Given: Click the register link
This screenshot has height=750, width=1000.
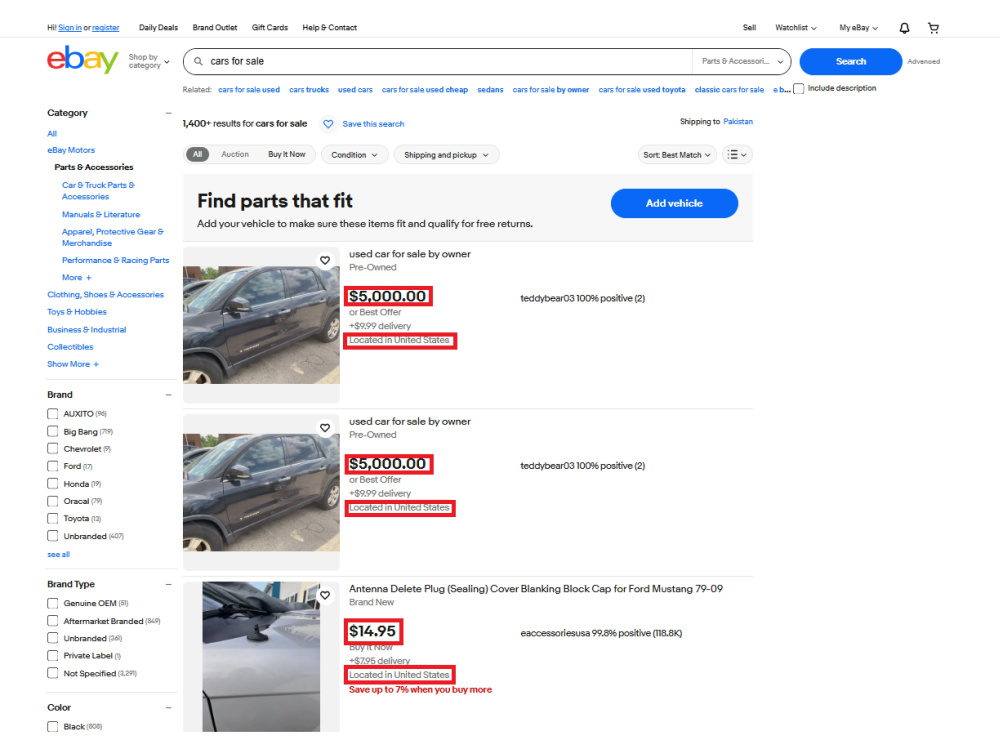Looking at the screenshot, I should [x=106, y=27].
